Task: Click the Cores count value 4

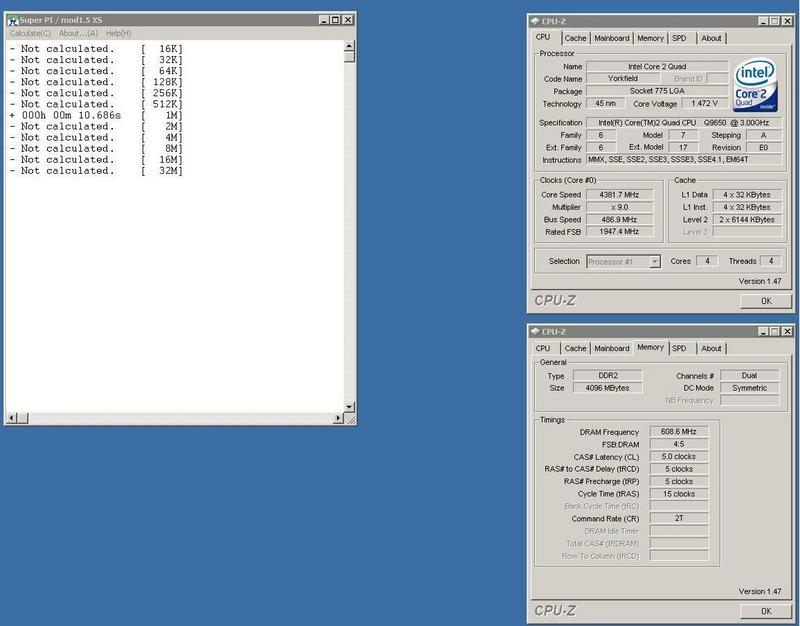Action: click(707, 261)
